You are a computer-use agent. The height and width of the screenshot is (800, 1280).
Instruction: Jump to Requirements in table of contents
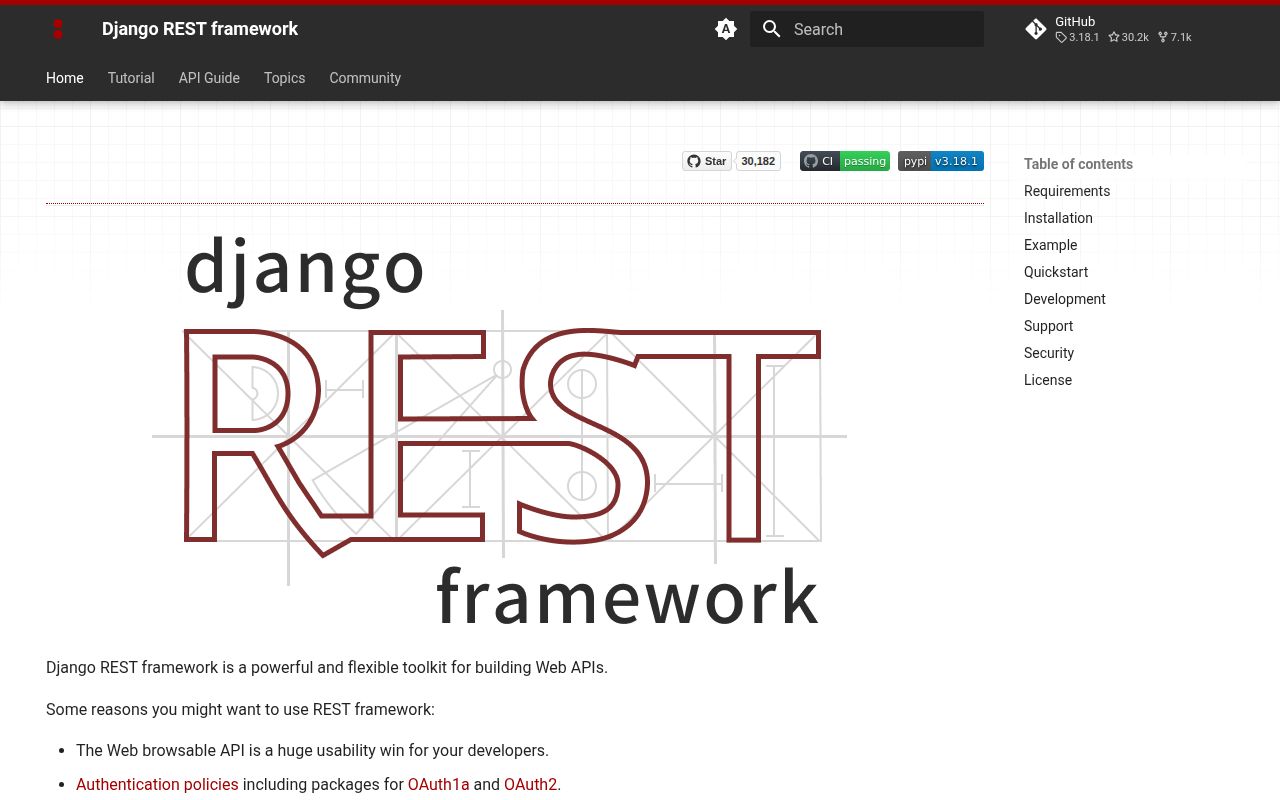click(x=1067, y=191)
